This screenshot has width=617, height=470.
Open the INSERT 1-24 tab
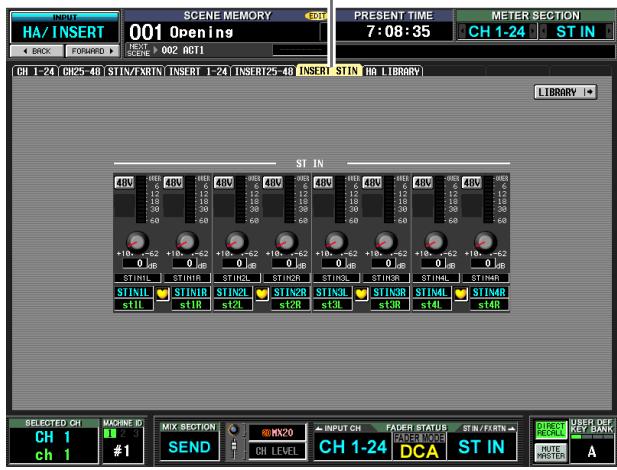(x=198, y=71)
